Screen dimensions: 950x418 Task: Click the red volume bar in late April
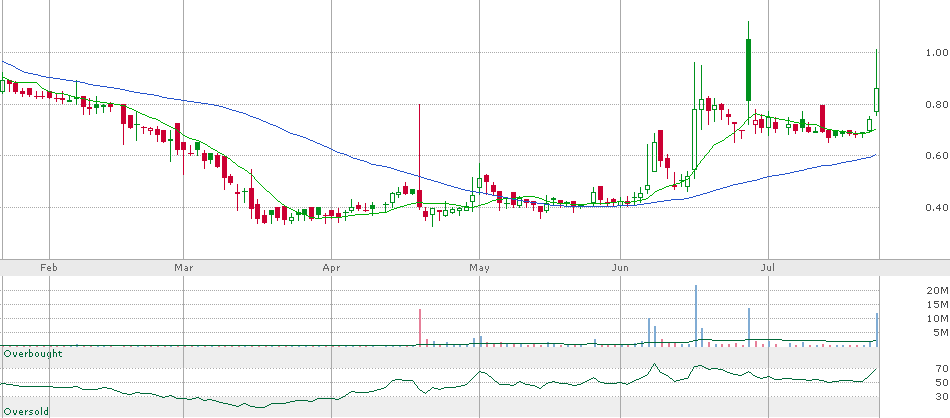419,328
